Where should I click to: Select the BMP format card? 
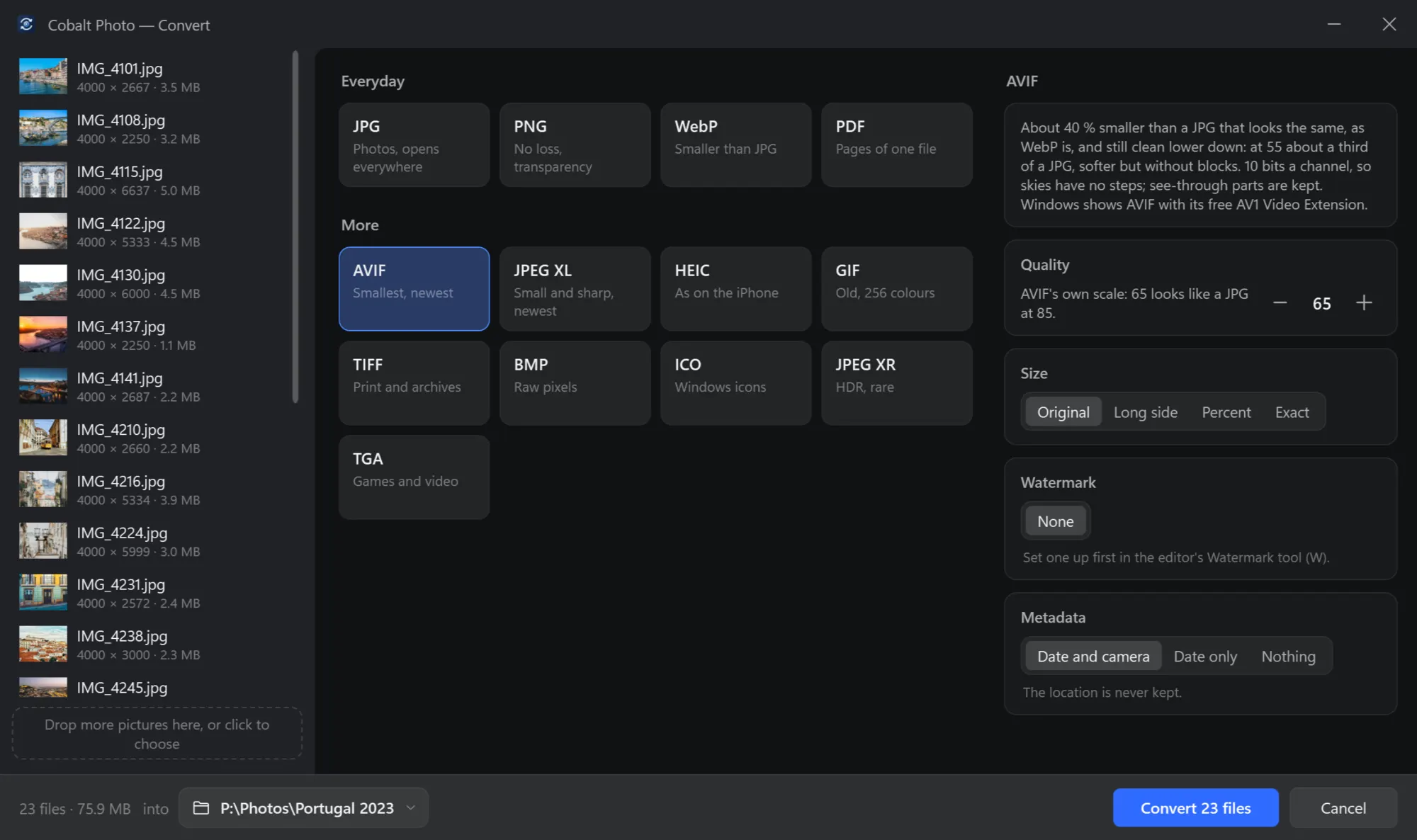pyautogui.click(x=575, y=383)
